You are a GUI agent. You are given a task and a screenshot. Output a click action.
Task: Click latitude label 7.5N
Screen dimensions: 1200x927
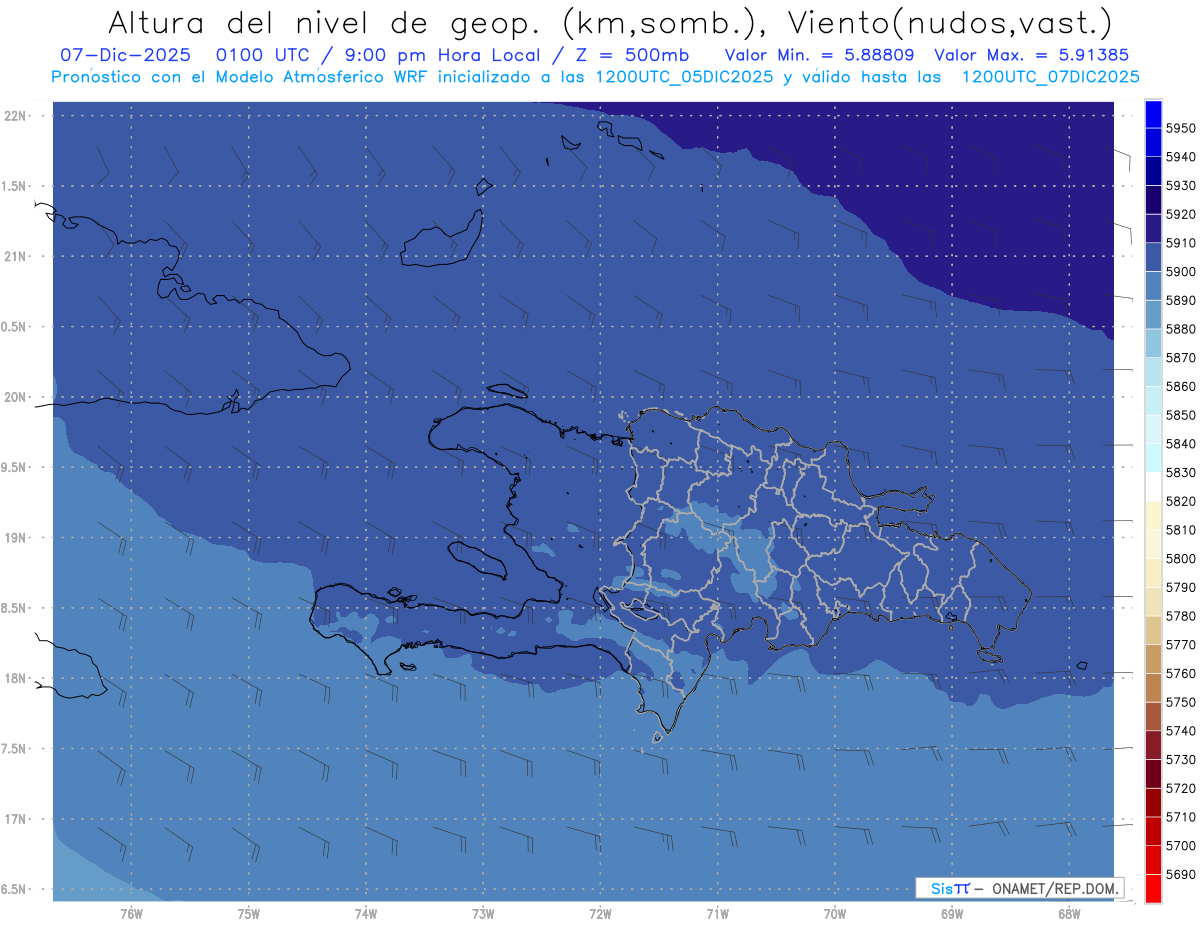[14, 749]
